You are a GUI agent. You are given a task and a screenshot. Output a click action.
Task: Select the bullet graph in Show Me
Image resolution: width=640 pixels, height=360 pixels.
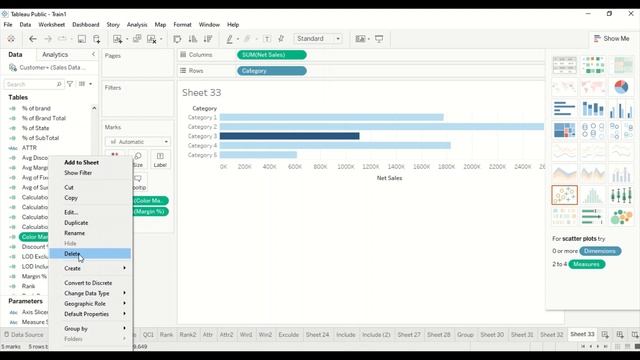click(593, 216)
